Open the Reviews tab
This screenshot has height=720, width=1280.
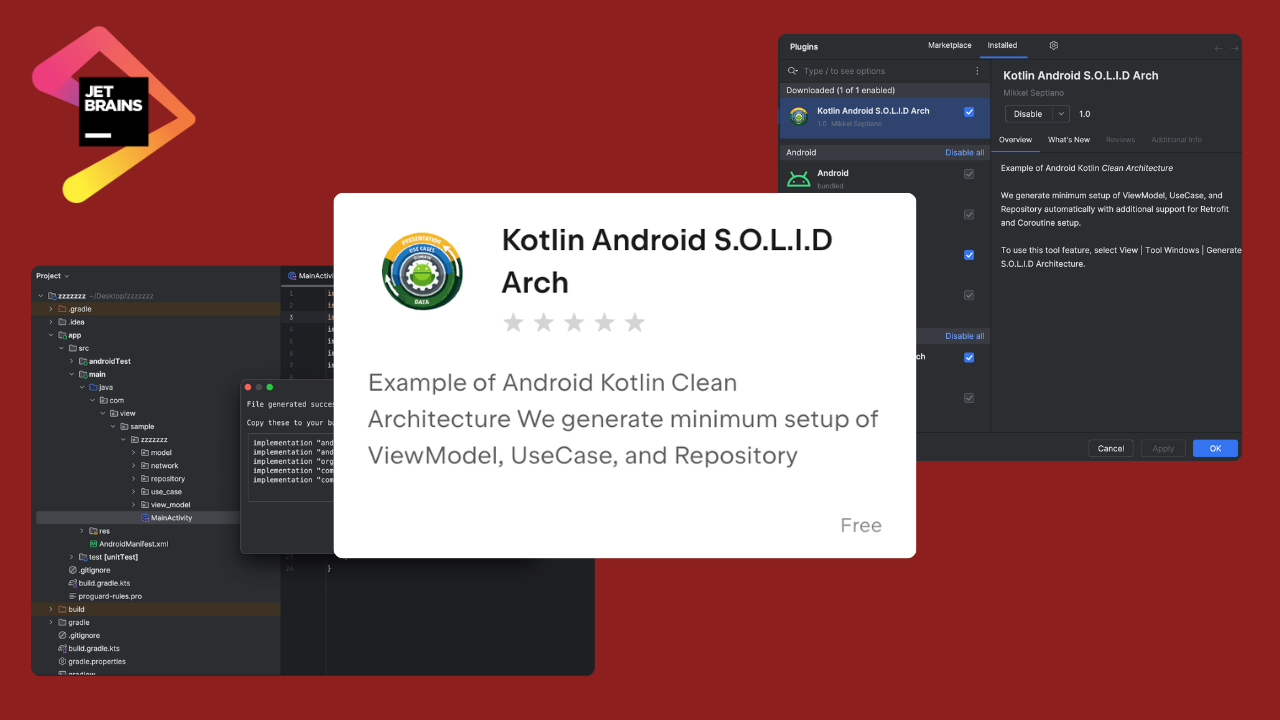(1120, 140)
